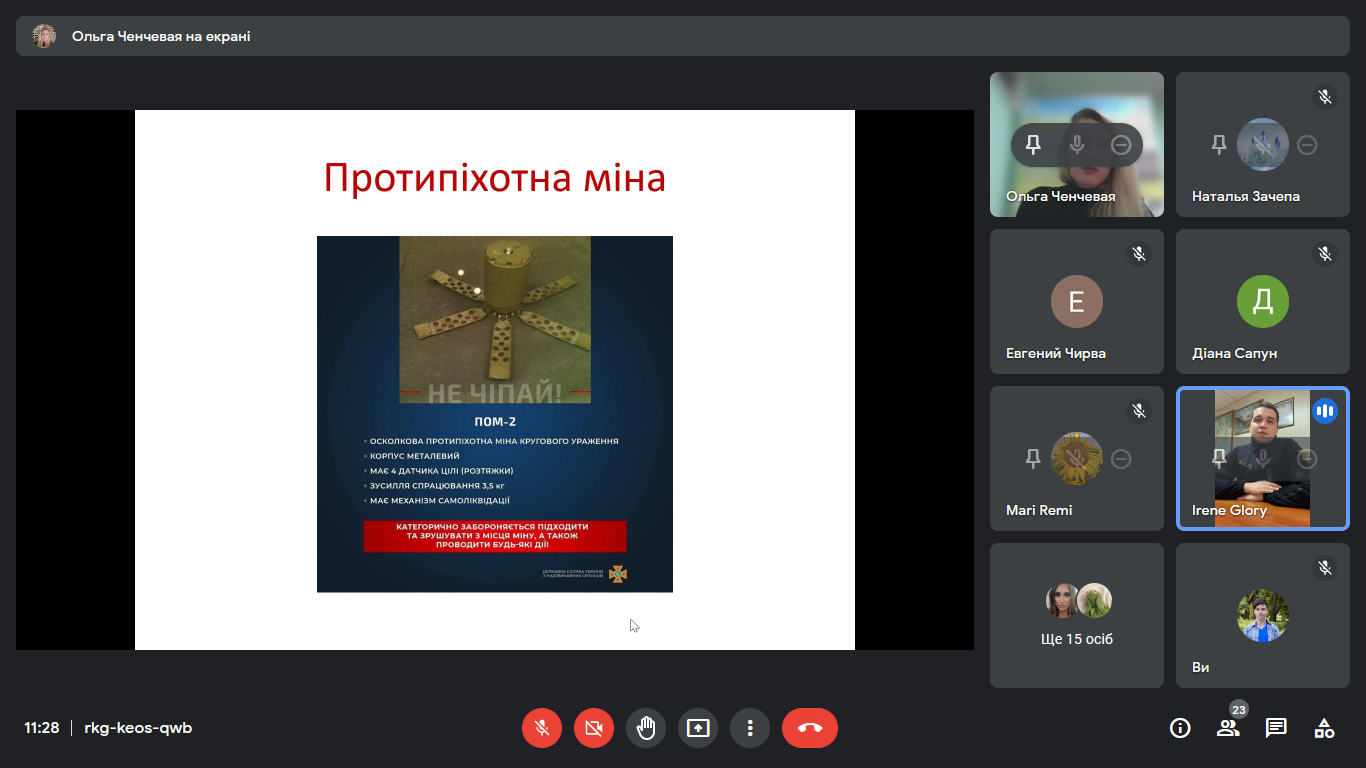Image resolution: width=1366 pixels, height=768 pixels.
Task: Click the Mari Remi name label
Action: (x=1039, y=510)
